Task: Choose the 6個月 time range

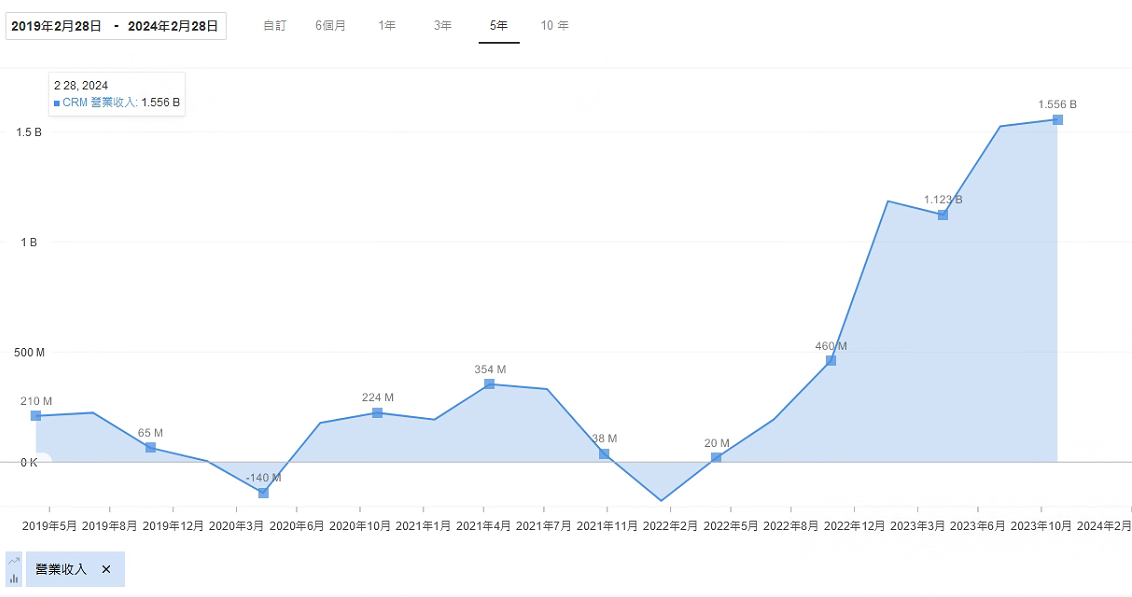Action: pyautogui.click(x=331, y=26)
